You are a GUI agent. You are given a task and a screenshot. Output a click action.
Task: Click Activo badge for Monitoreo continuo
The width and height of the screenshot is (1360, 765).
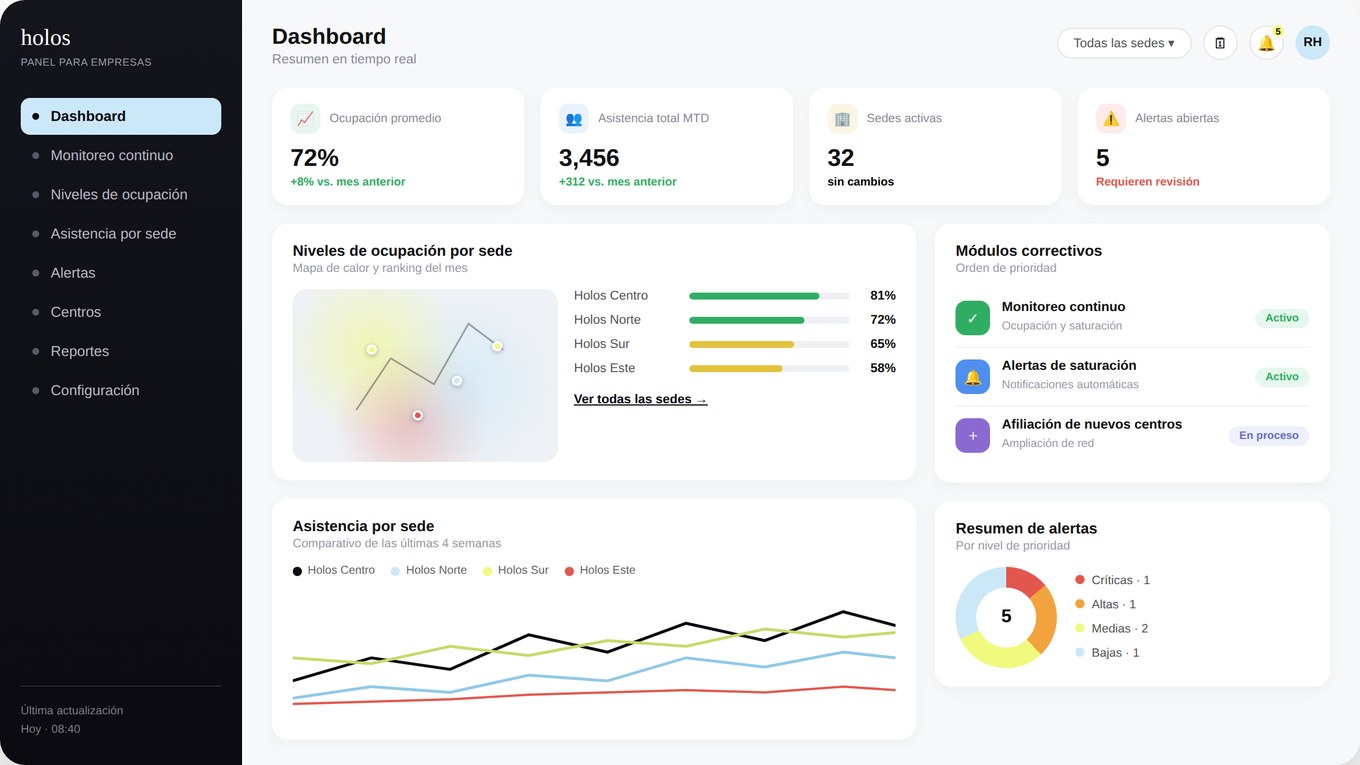1282,318
